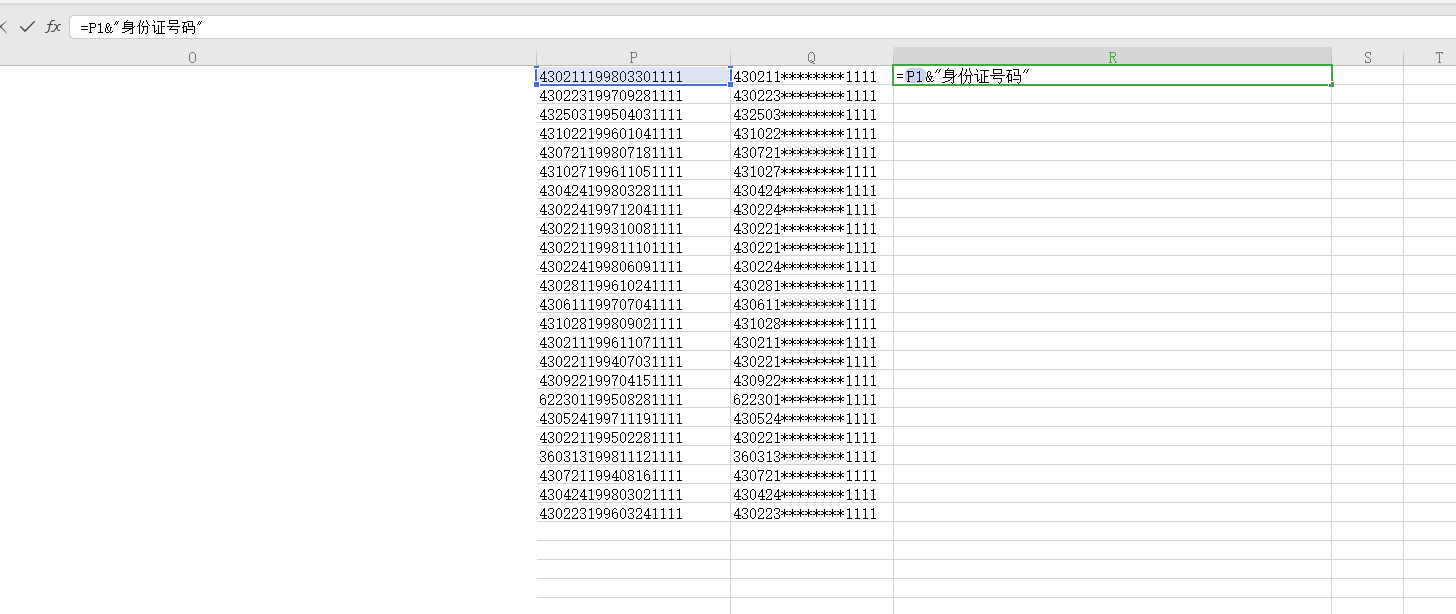Select cell 430524199711191111
This screenshot has width=1456, height=614.
633,418
